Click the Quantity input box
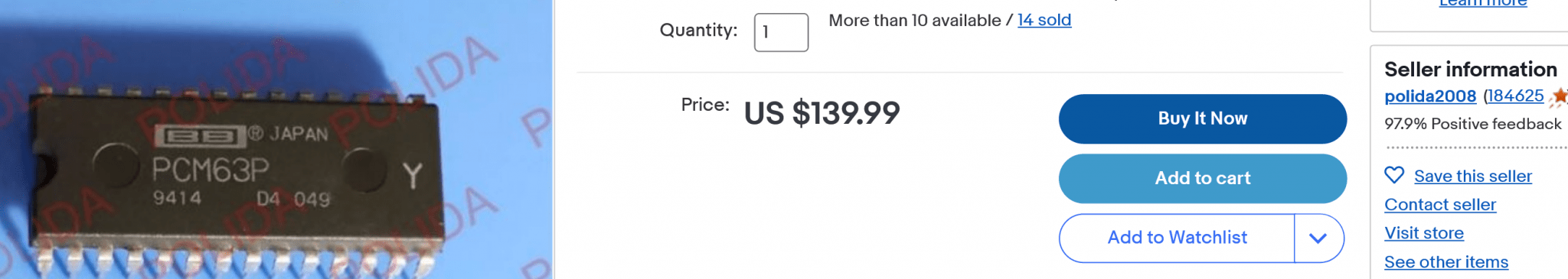This screenshot has height=279, width=1568. (x=781, y=32)
